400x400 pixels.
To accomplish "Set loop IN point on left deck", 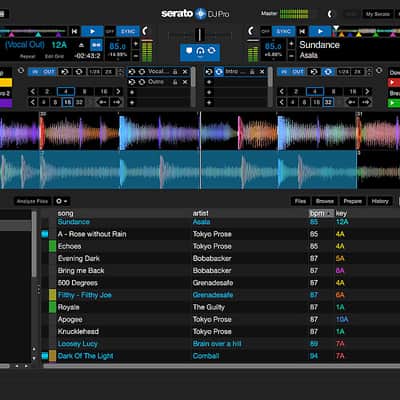I will (x=35, y=72).
